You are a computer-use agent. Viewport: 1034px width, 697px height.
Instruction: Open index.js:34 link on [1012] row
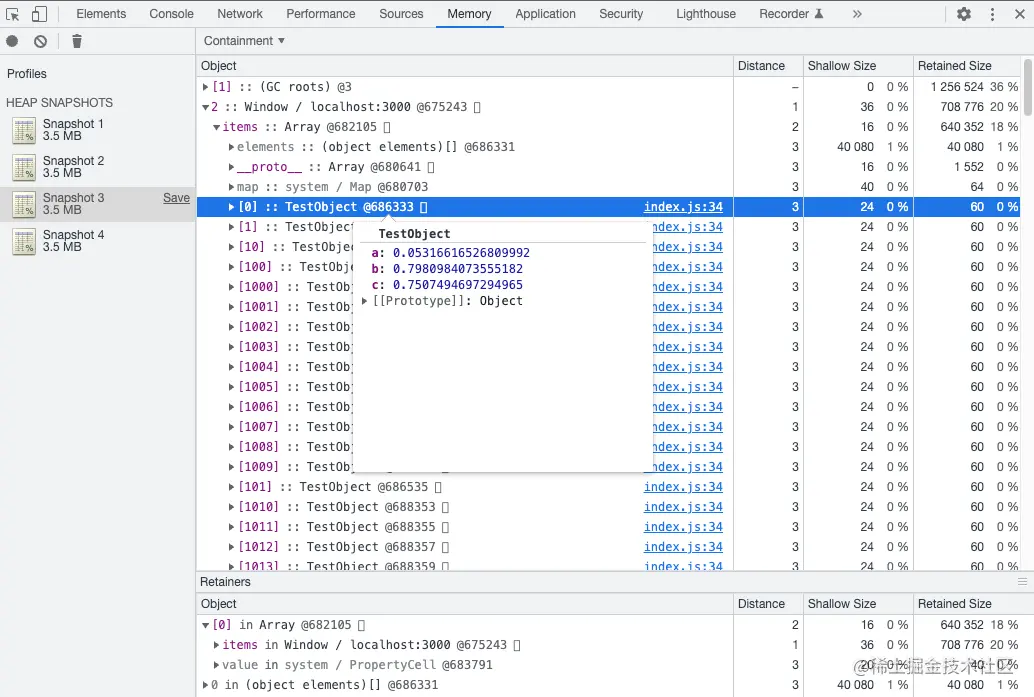pos(683,547)
